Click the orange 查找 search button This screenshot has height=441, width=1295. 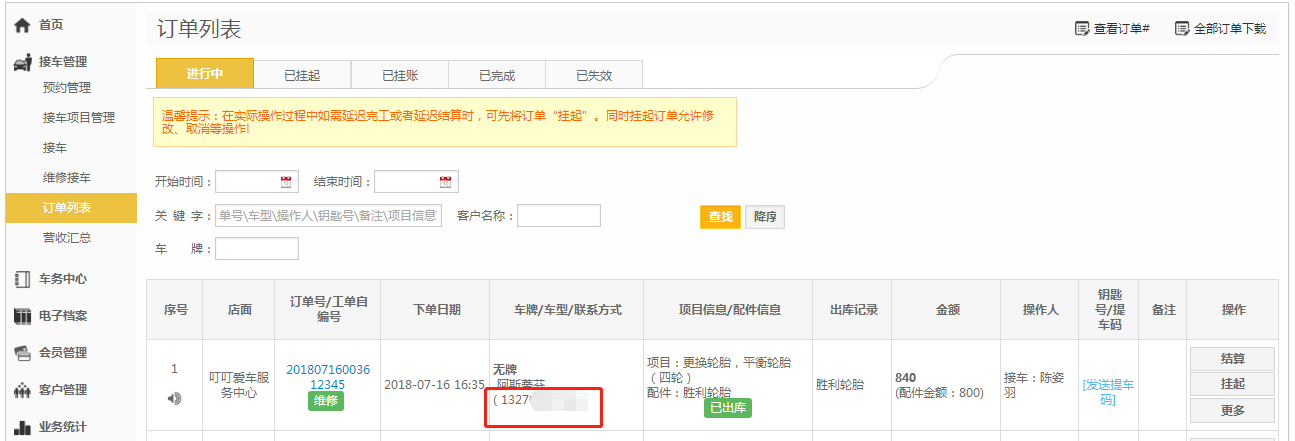point(719,217)
